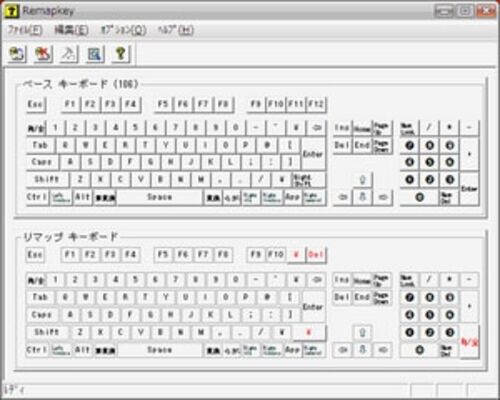This screenshot has width=500, height=400.
Task: Select the Right Shift key on base keyboard
Action: click(x=309, y=180)
